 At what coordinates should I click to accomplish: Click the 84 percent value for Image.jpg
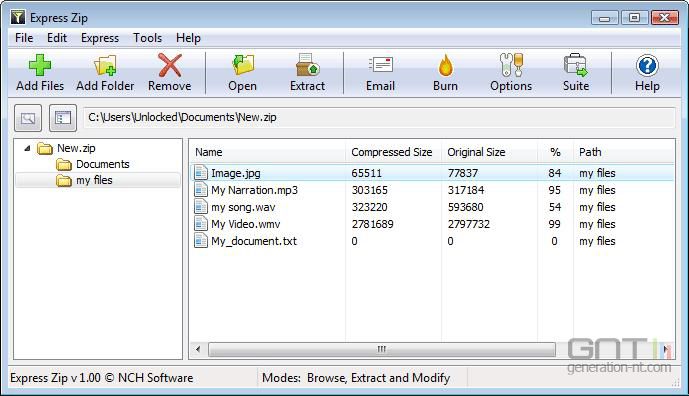point(555,173)
